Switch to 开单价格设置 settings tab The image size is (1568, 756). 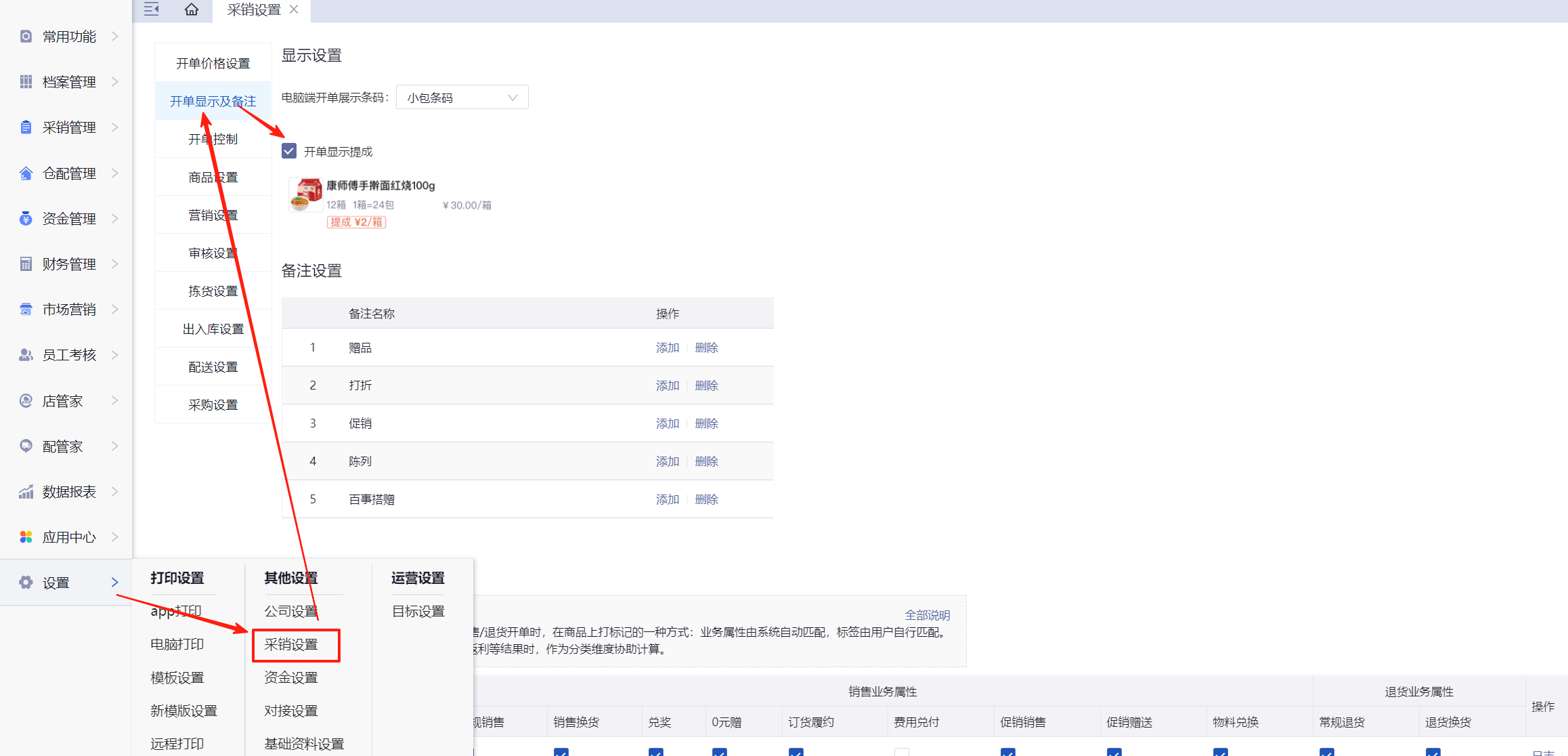(x=213, y=63)
